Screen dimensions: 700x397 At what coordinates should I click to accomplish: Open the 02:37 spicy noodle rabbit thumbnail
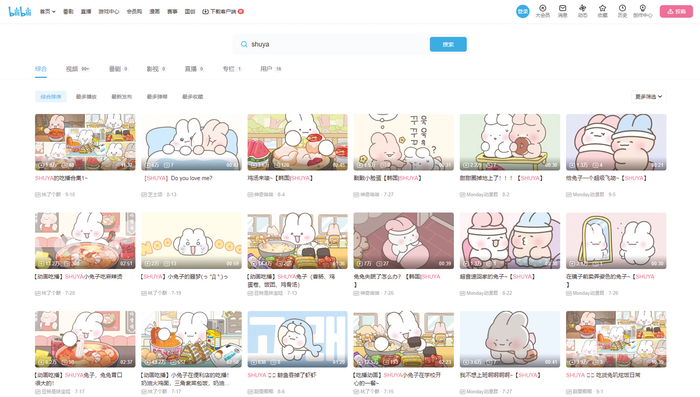(85, 339)
